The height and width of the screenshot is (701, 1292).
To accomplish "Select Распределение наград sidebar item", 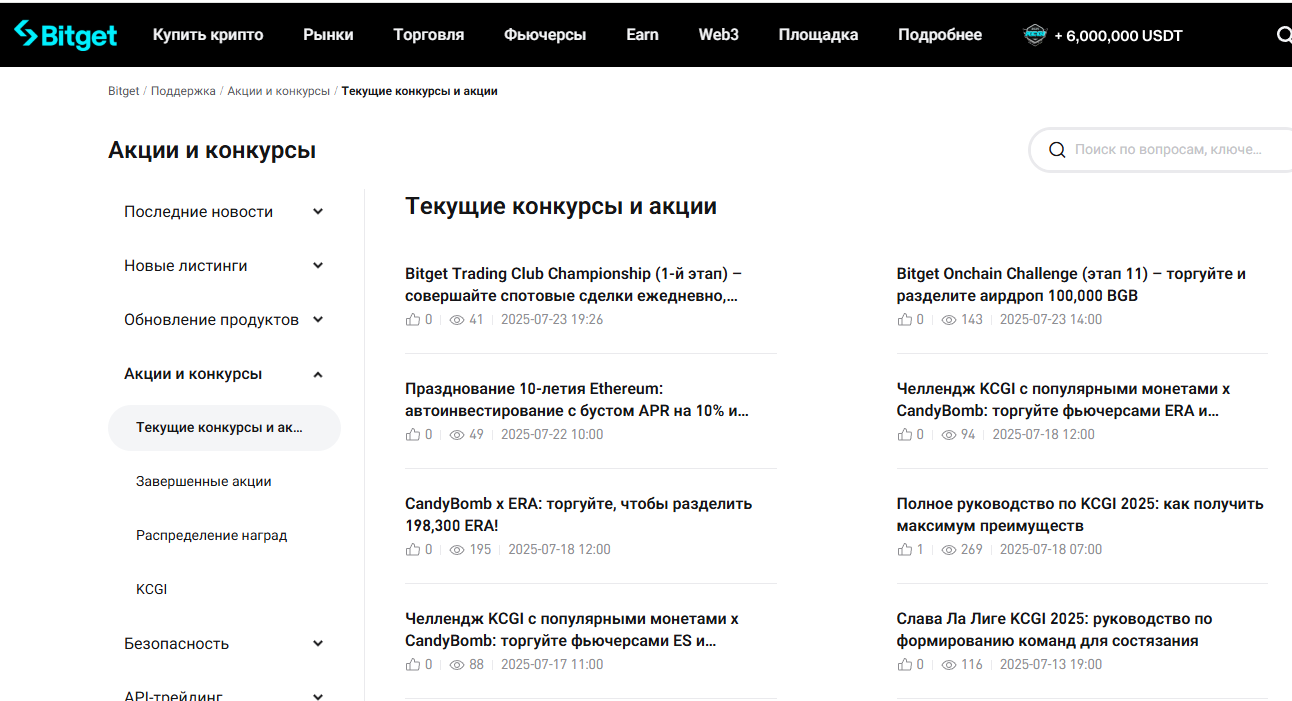I will coord(212,535).
